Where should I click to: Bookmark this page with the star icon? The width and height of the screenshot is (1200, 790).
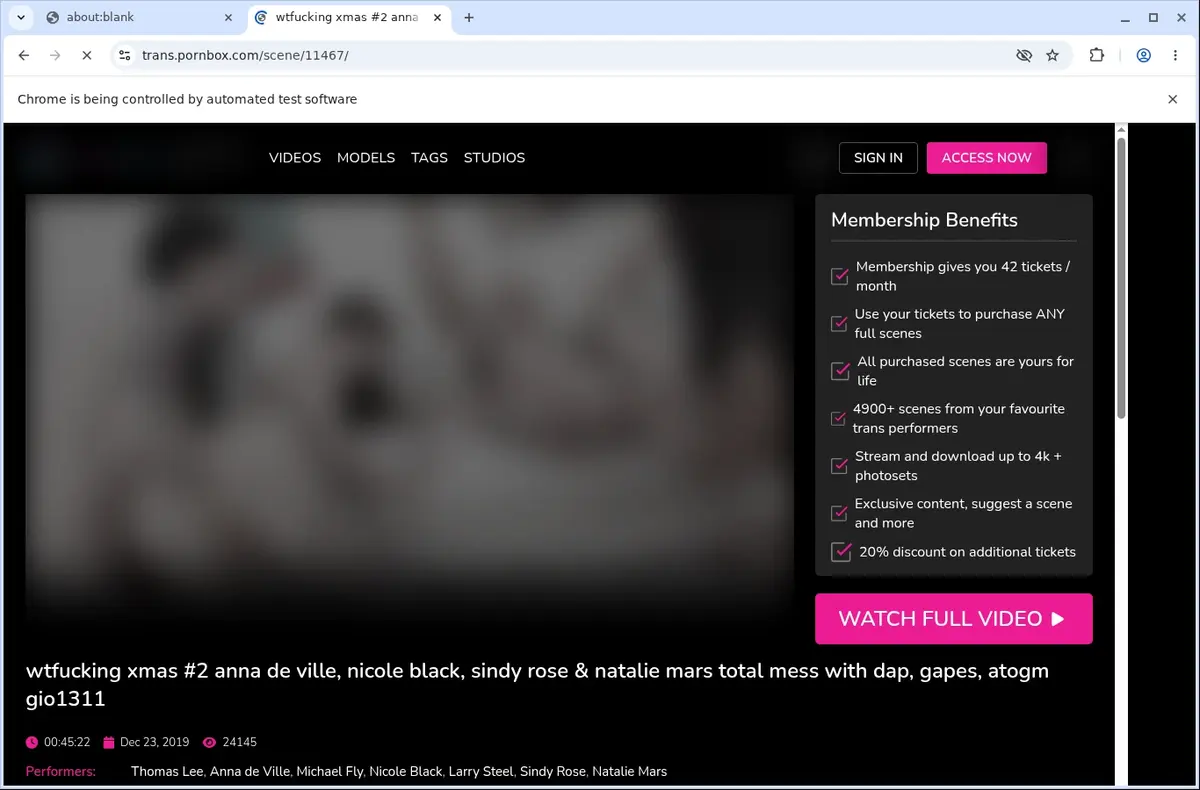click(1052, 55)
